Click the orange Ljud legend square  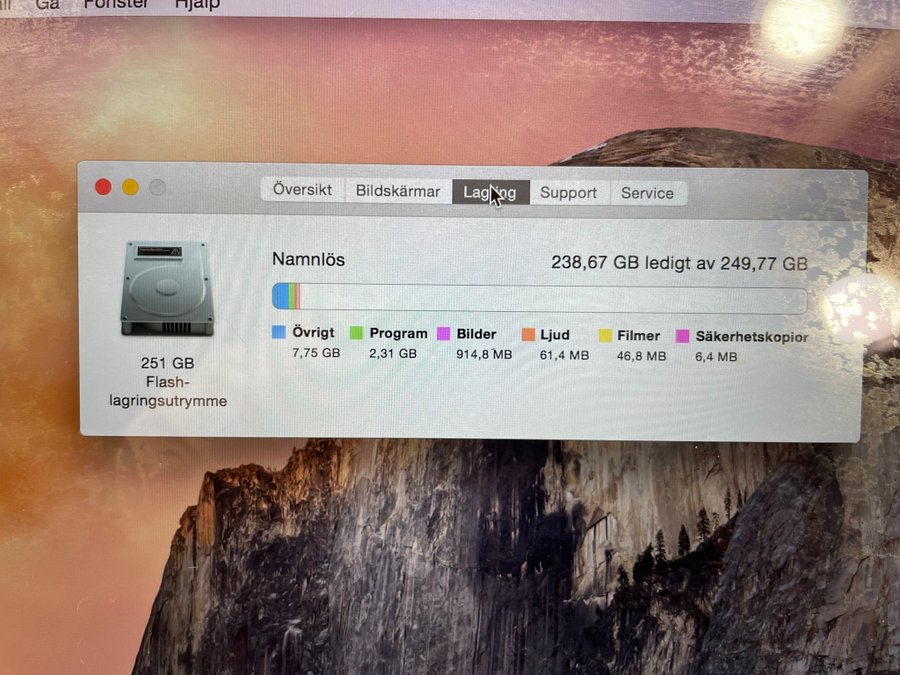point(528,335)
